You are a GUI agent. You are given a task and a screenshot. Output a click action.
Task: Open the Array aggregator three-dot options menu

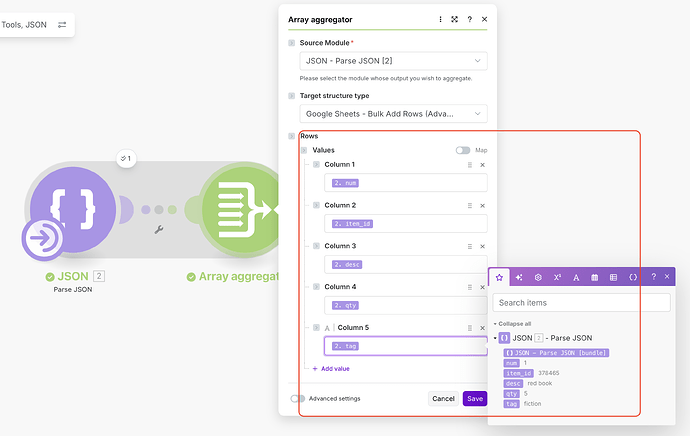[x=440, y=19]
